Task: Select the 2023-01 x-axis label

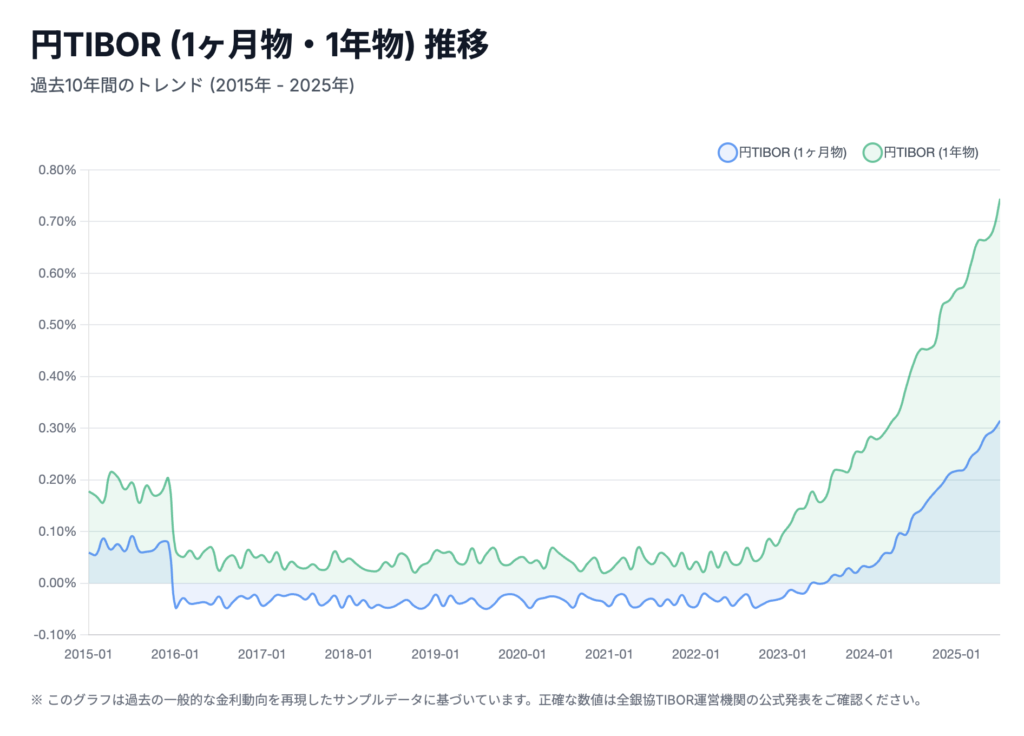Action: (x=782, y=653)
